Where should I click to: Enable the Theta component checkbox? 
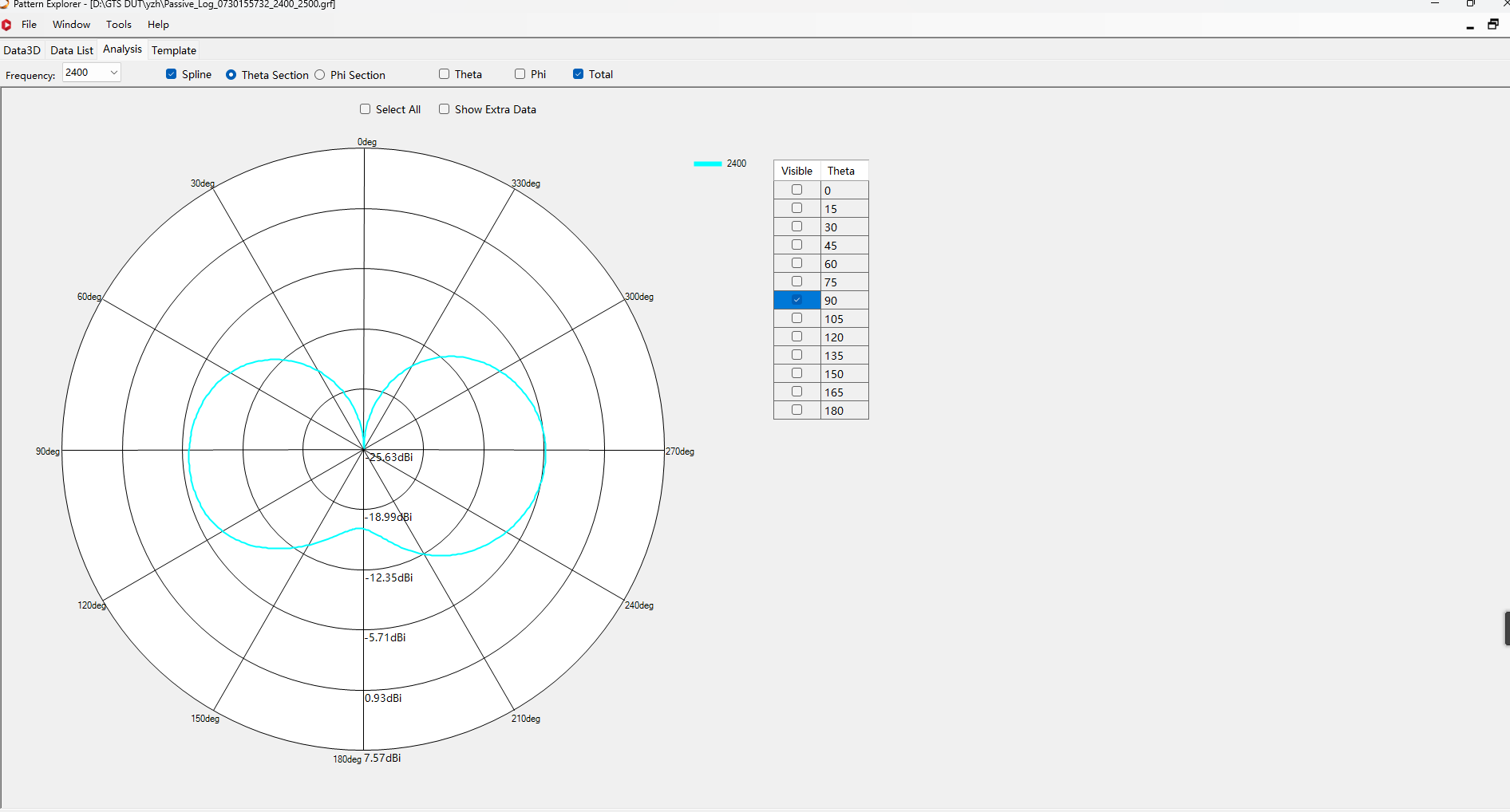(445, 74)
